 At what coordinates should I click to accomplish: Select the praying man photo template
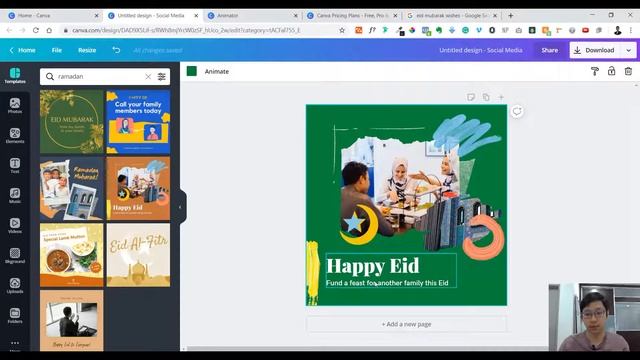tap(71, 320)
